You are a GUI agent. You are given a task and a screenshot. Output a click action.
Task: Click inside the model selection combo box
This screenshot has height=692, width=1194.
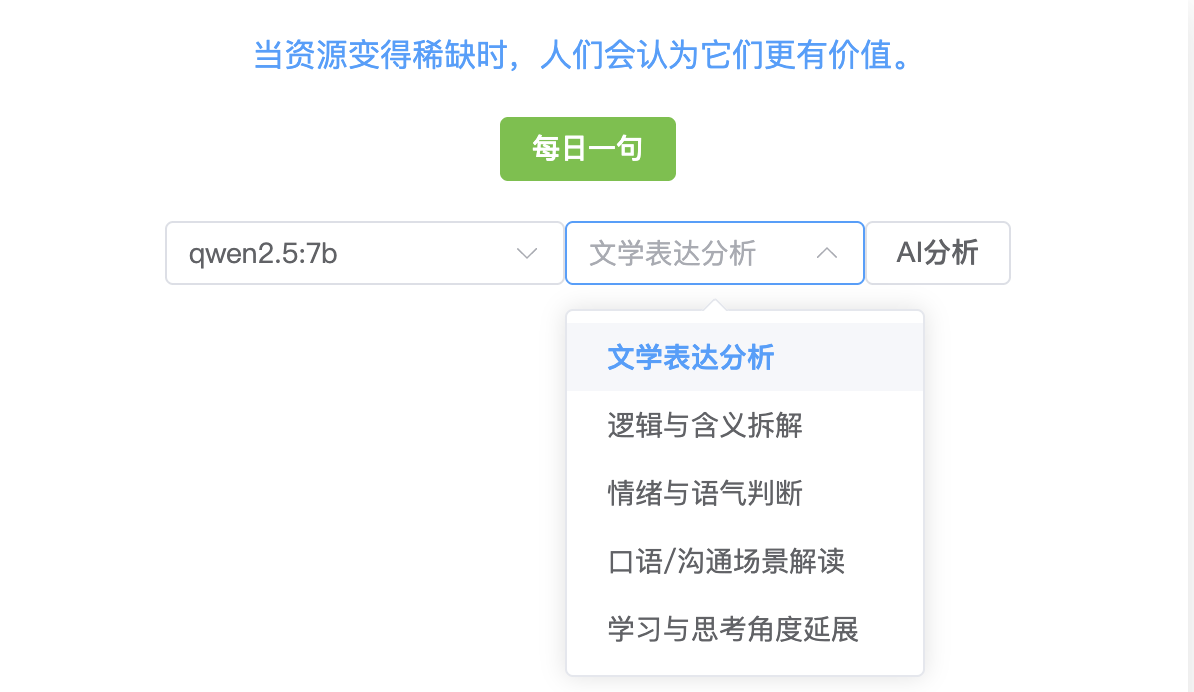click(364, 253)
